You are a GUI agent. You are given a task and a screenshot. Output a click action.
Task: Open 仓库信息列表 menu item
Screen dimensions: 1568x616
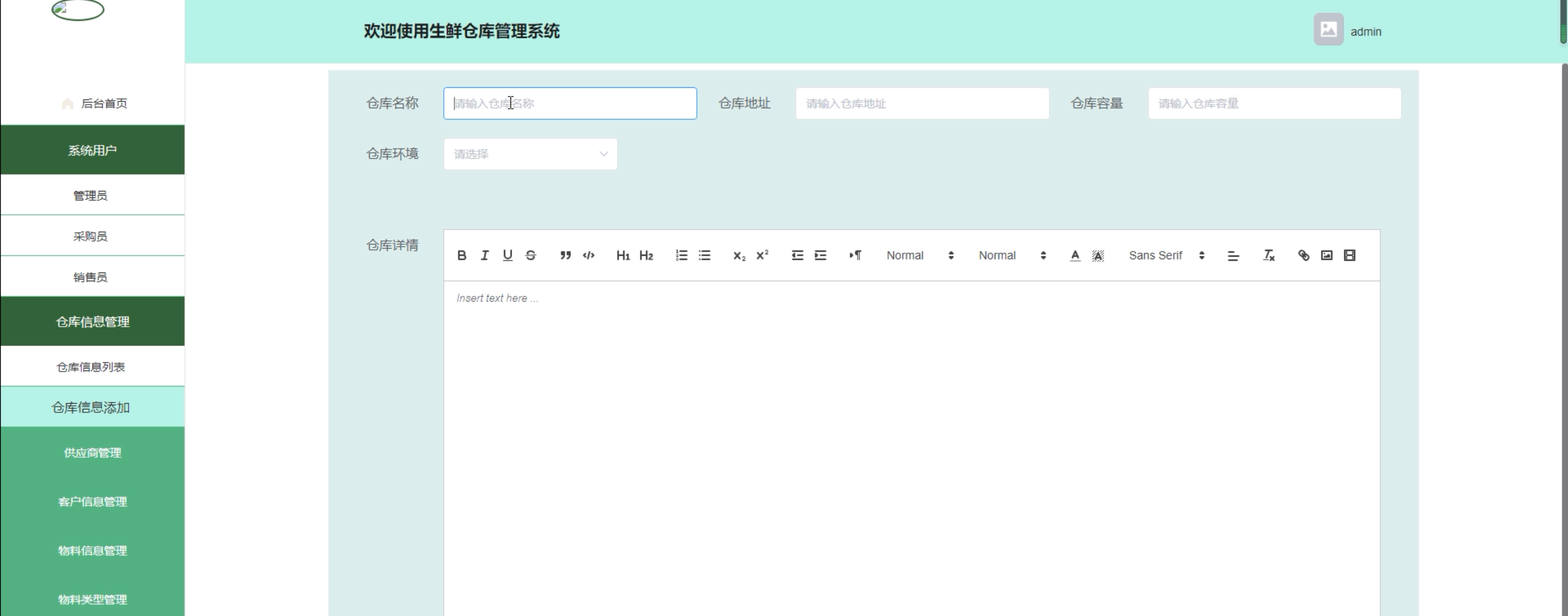click(x=91, y=367)
